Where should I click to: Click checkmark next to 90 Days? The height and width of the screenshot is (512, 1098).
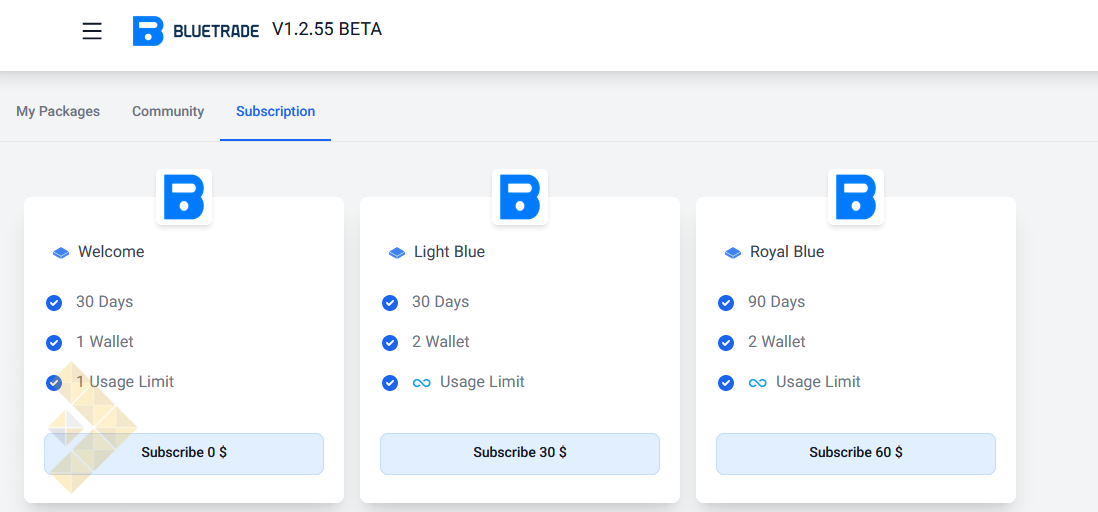(726, 303)
